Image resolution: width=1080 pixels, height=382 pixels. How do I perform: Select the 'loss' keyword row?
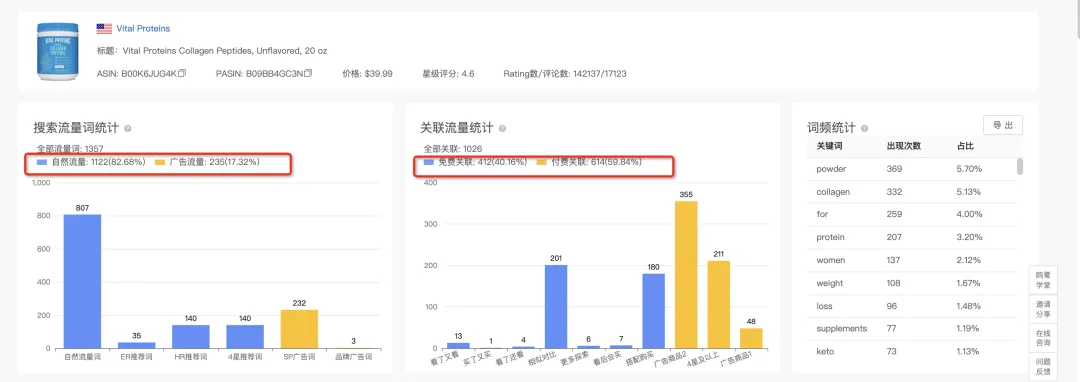tap(911, 306)
